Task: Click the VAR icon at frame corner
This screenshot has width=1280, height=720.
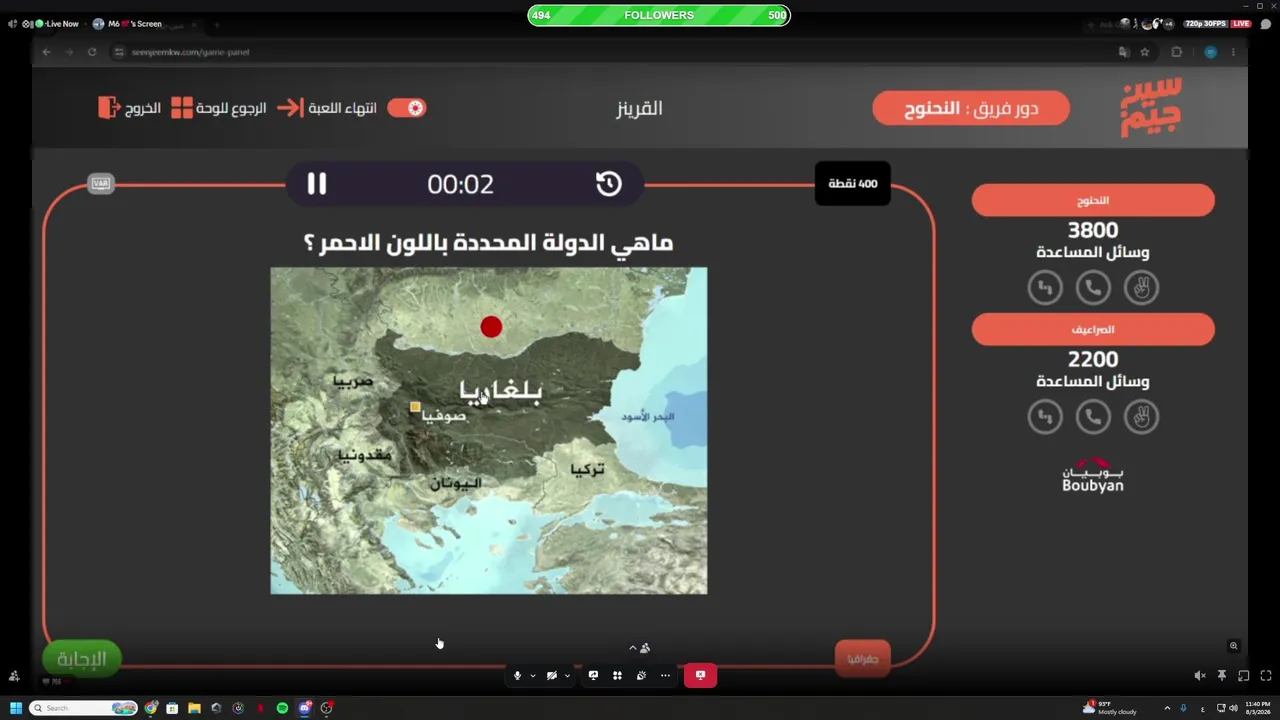Action: (x=101, y=184)
